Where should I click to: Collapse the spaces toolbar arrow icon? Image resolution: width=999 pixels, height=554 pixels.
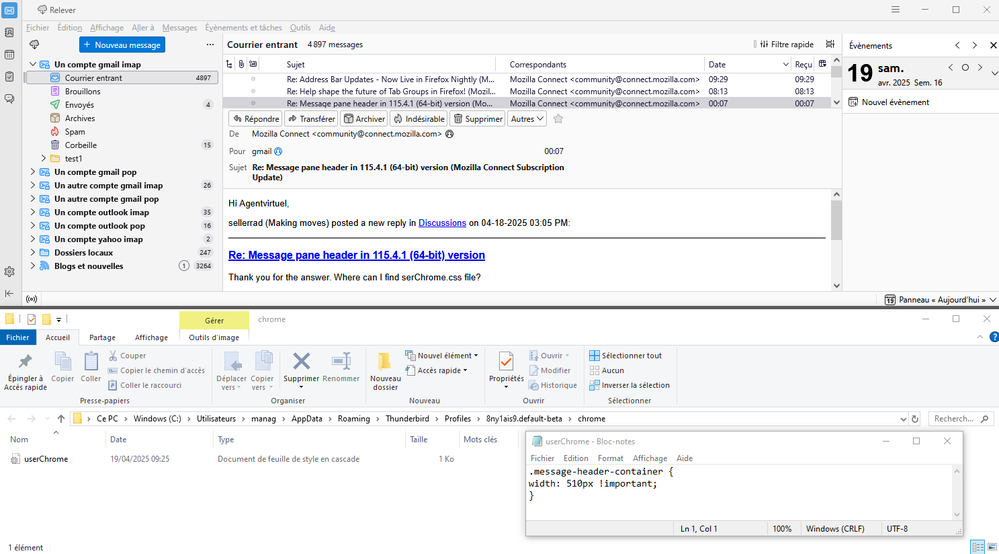click(x=10, y=294)
